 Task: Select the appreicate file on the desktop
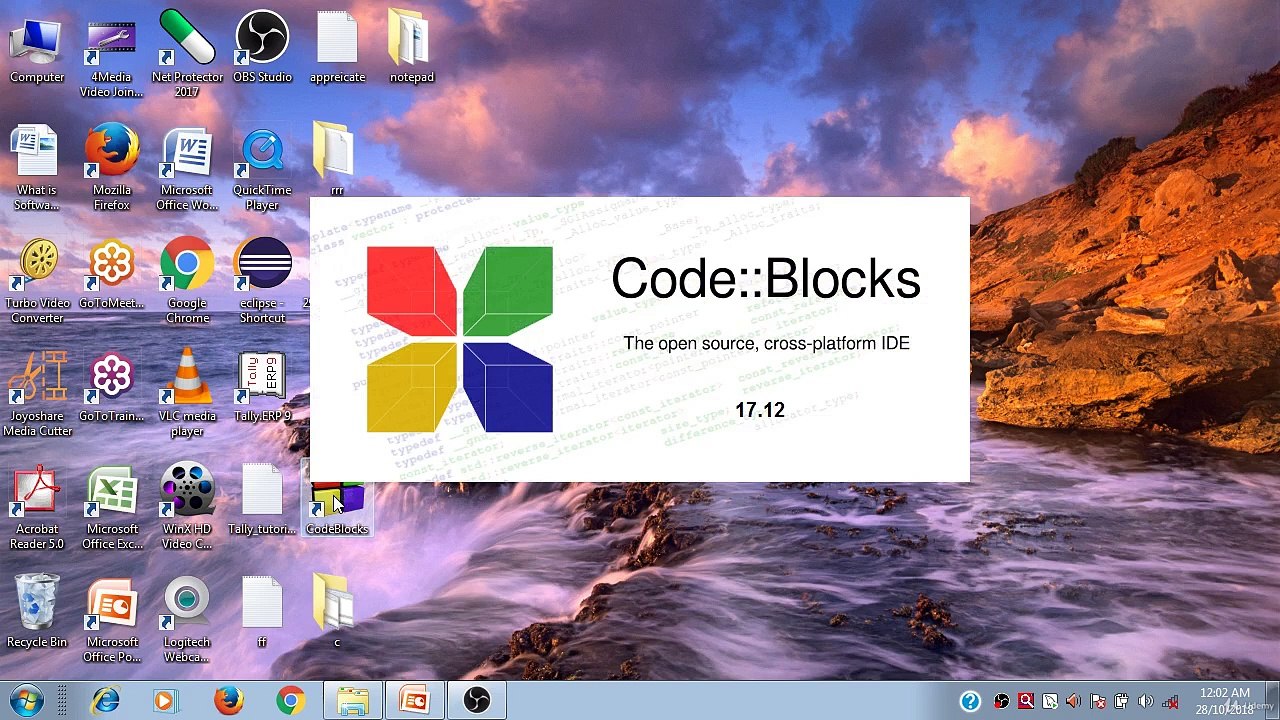pos(337,48)
